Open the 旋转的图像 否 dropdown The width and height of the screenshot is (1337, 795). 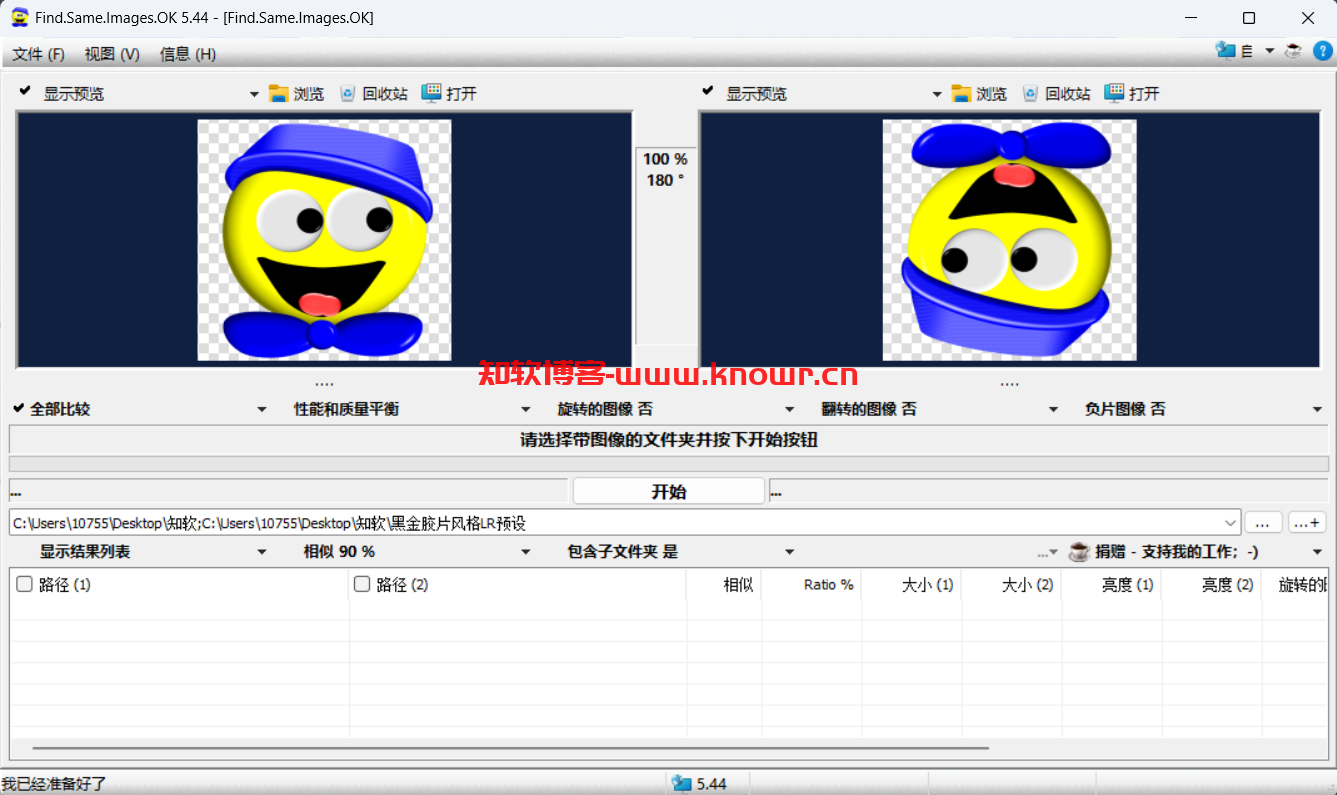[789, 409]
